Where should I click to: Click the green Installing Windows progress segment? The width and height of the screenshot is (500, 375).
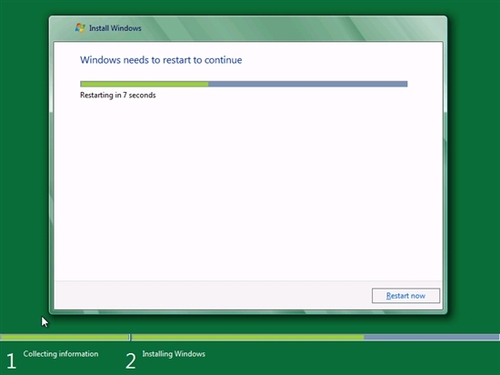point(248,337)
